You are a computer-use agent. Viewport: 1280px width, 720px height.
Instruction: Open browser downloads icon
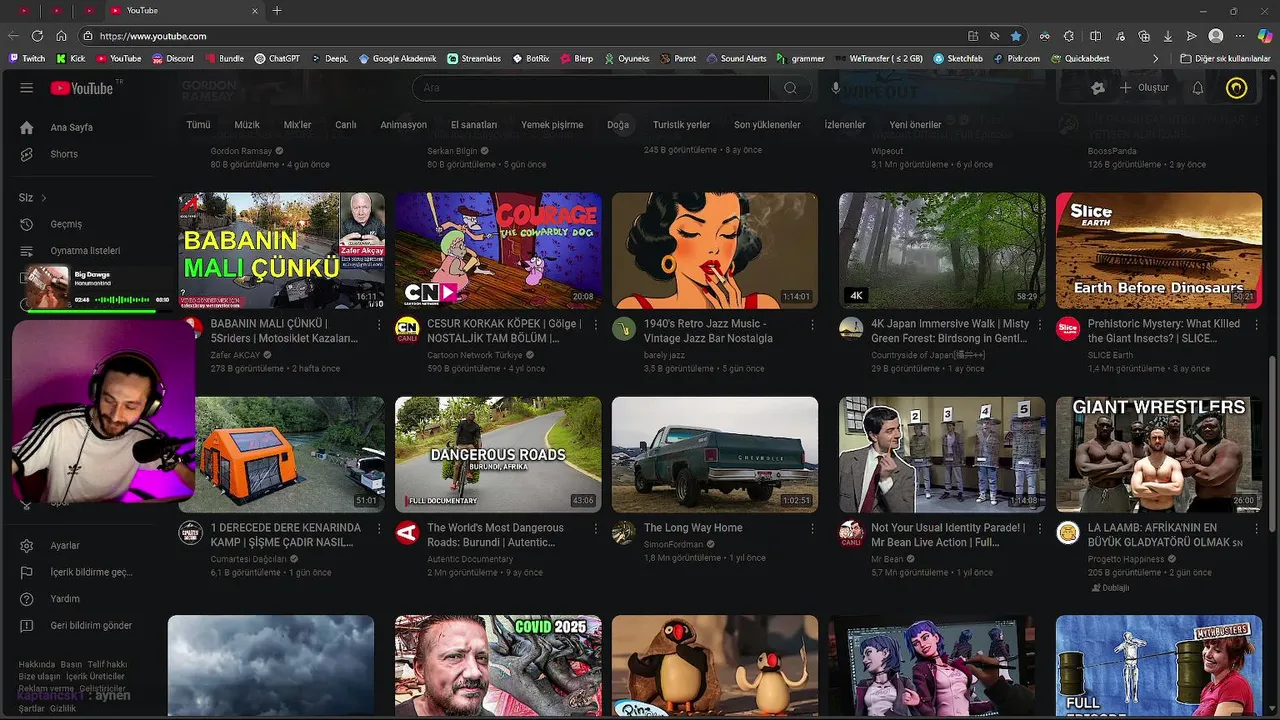1168,36
